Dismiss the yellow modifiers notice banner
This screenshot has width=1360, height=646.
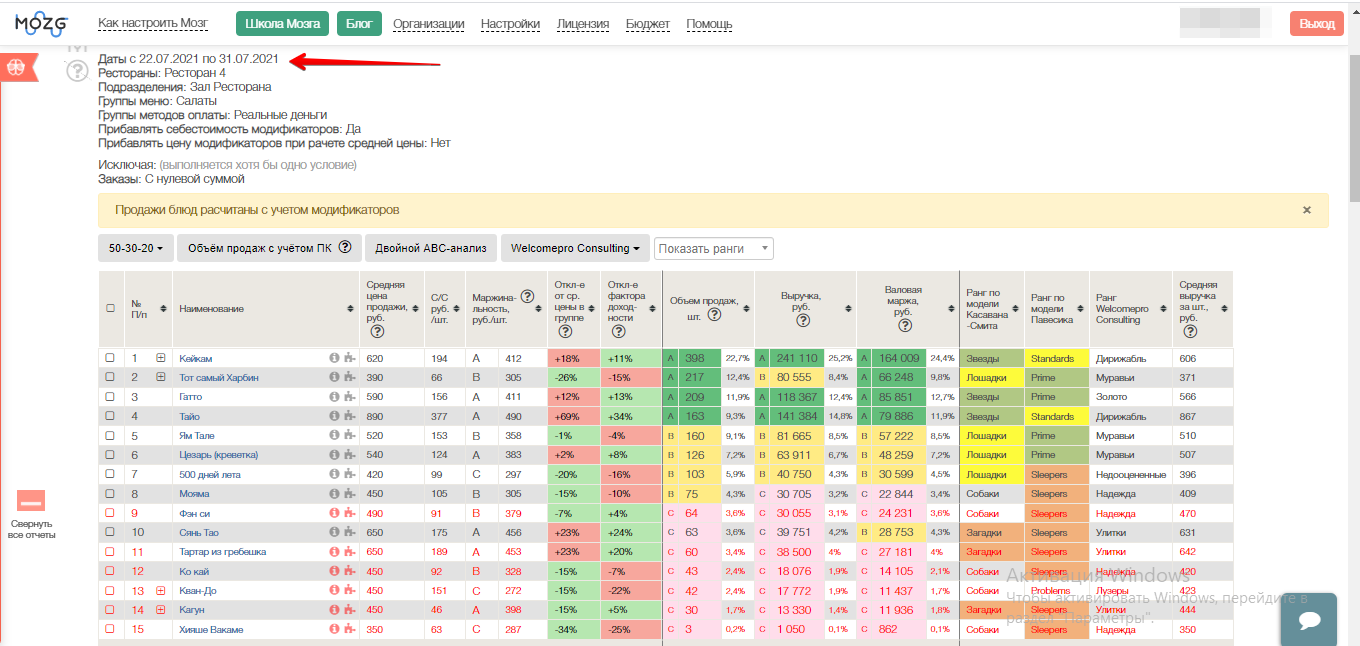pos(1306,210)
